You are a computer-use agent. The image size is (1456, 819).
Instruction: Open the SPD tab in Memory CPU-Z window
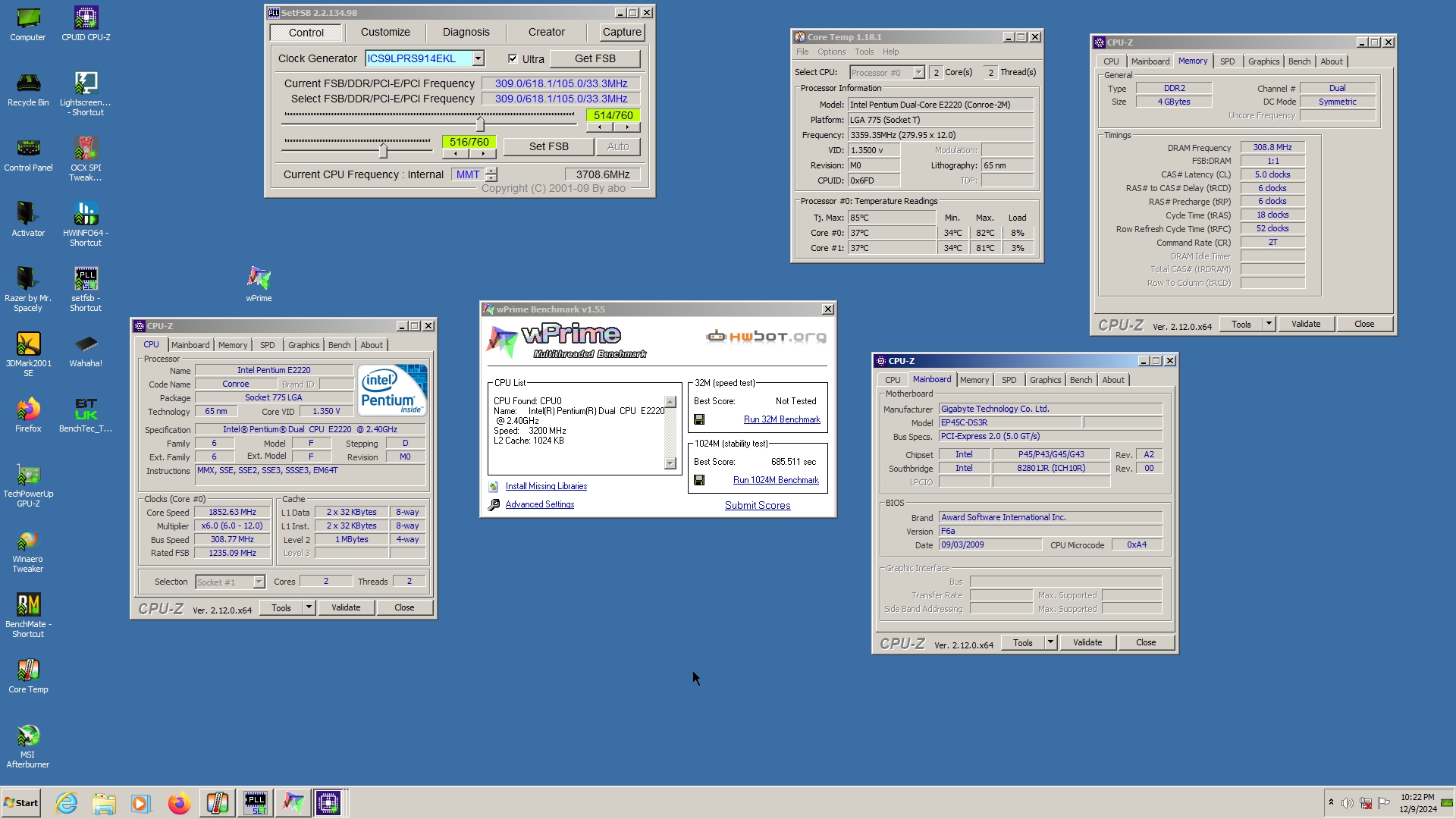[1227, 61]
